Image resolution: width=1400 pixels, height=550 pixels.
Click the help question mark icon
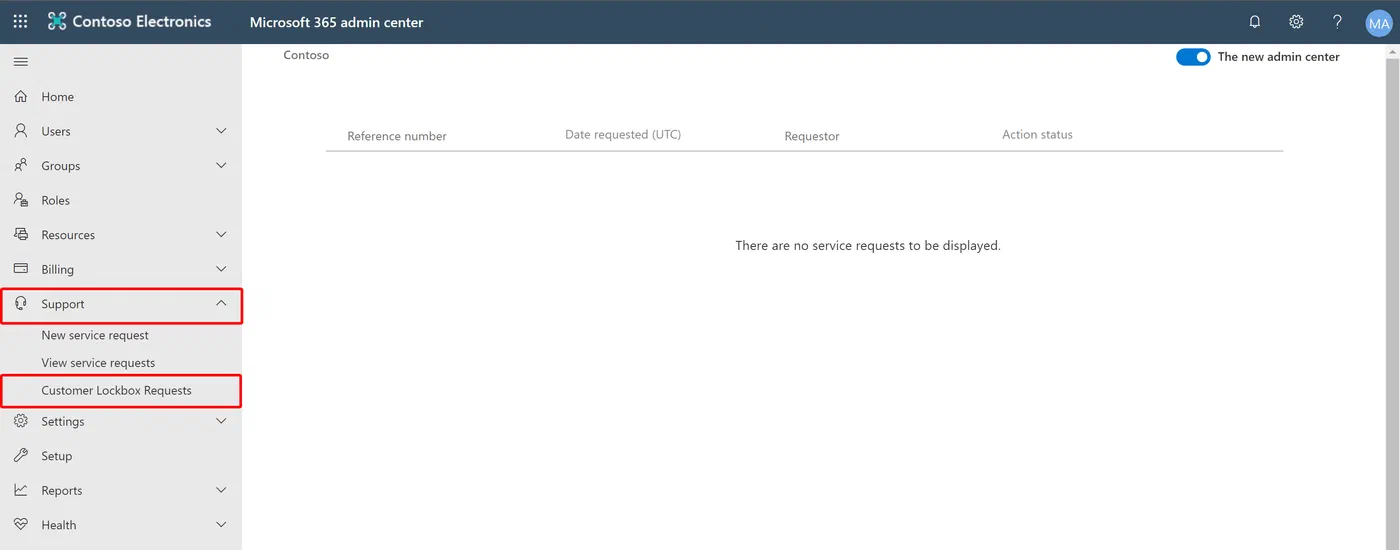click(x=1337, y=22)
